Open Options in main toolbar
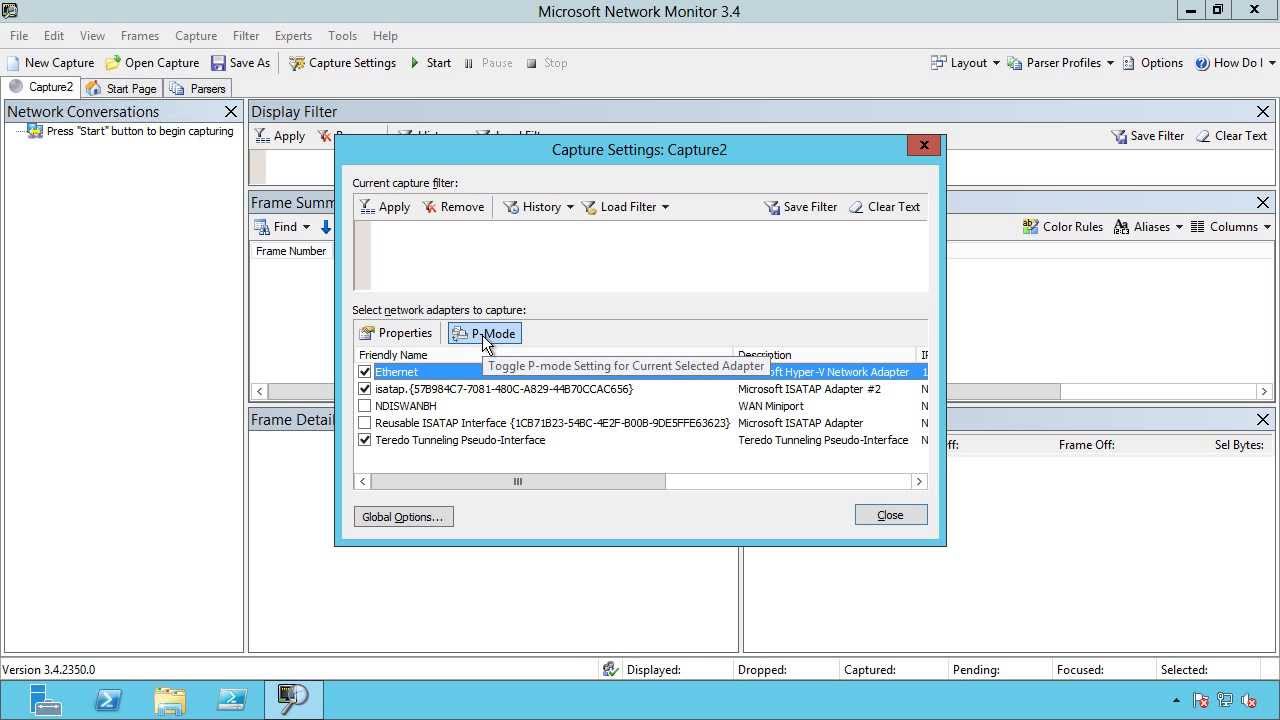This screenshot has width=1280, height=720. (x=1152, y=63)
